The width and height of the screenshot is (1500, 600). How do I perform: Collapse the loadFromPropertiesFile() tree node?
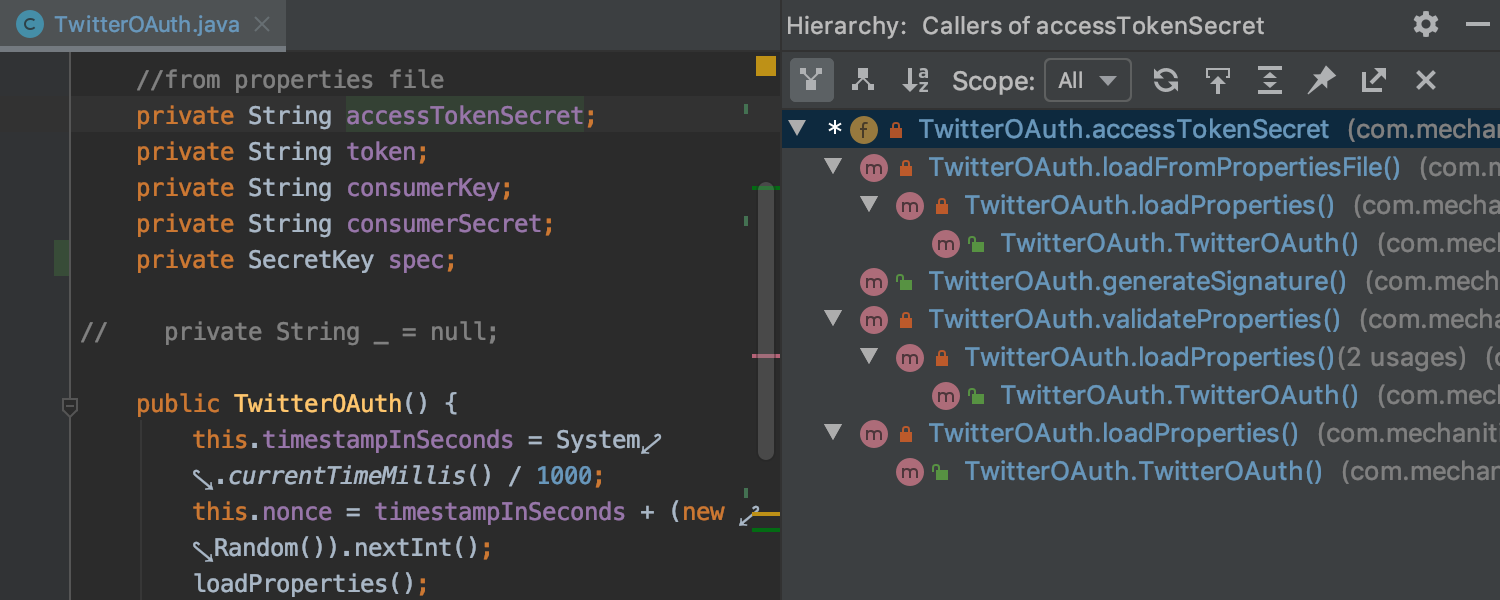[833, 167]
